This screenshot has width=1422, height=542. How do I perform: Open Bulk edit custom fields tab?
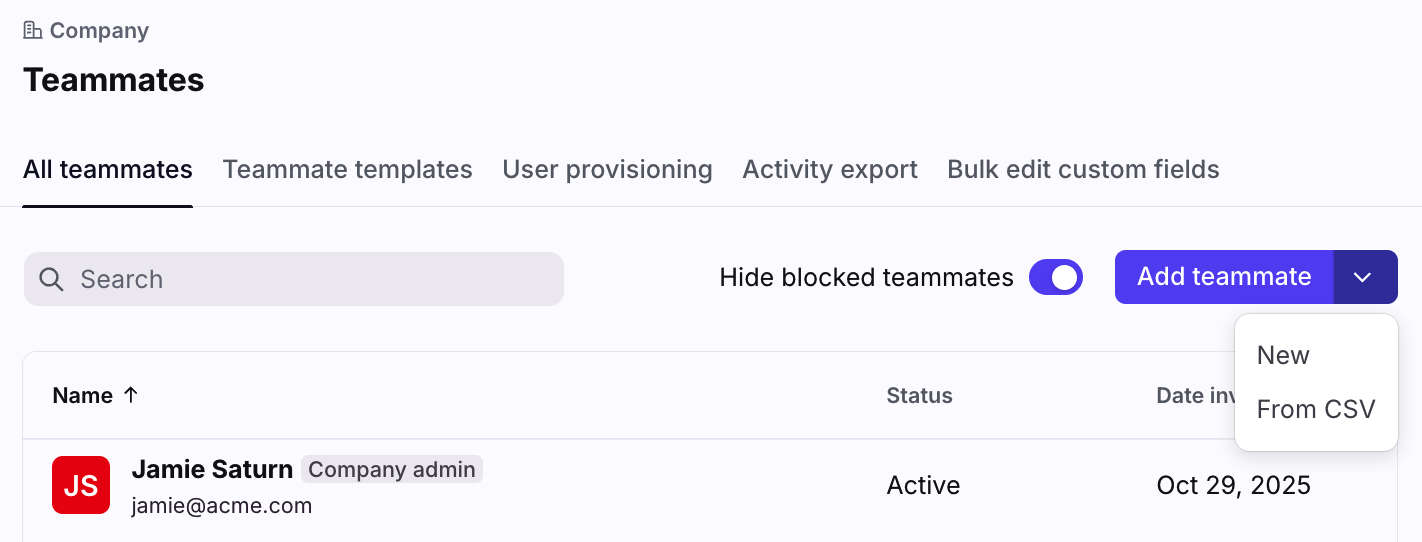(x=1083, y=170)
